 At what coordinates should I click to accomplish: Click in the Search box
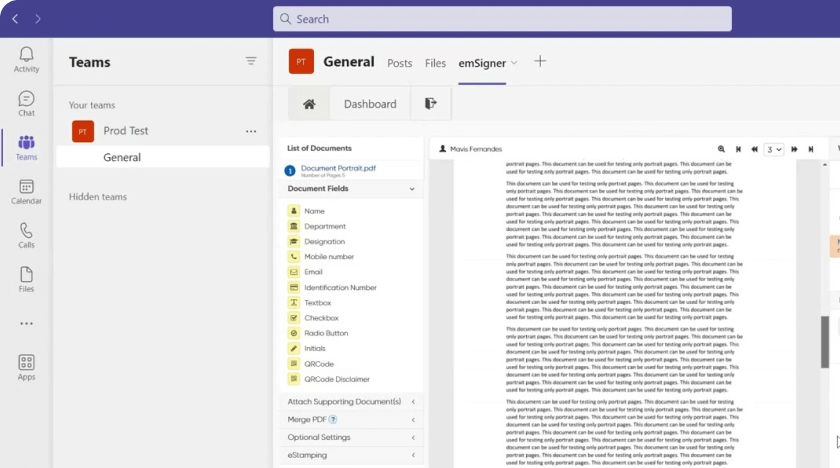point(502,19)
